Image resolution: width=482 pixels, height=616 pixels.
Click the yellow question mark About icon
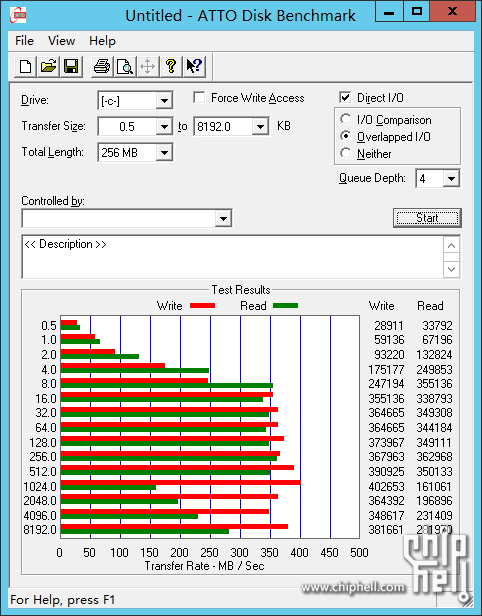click(170, 66)
